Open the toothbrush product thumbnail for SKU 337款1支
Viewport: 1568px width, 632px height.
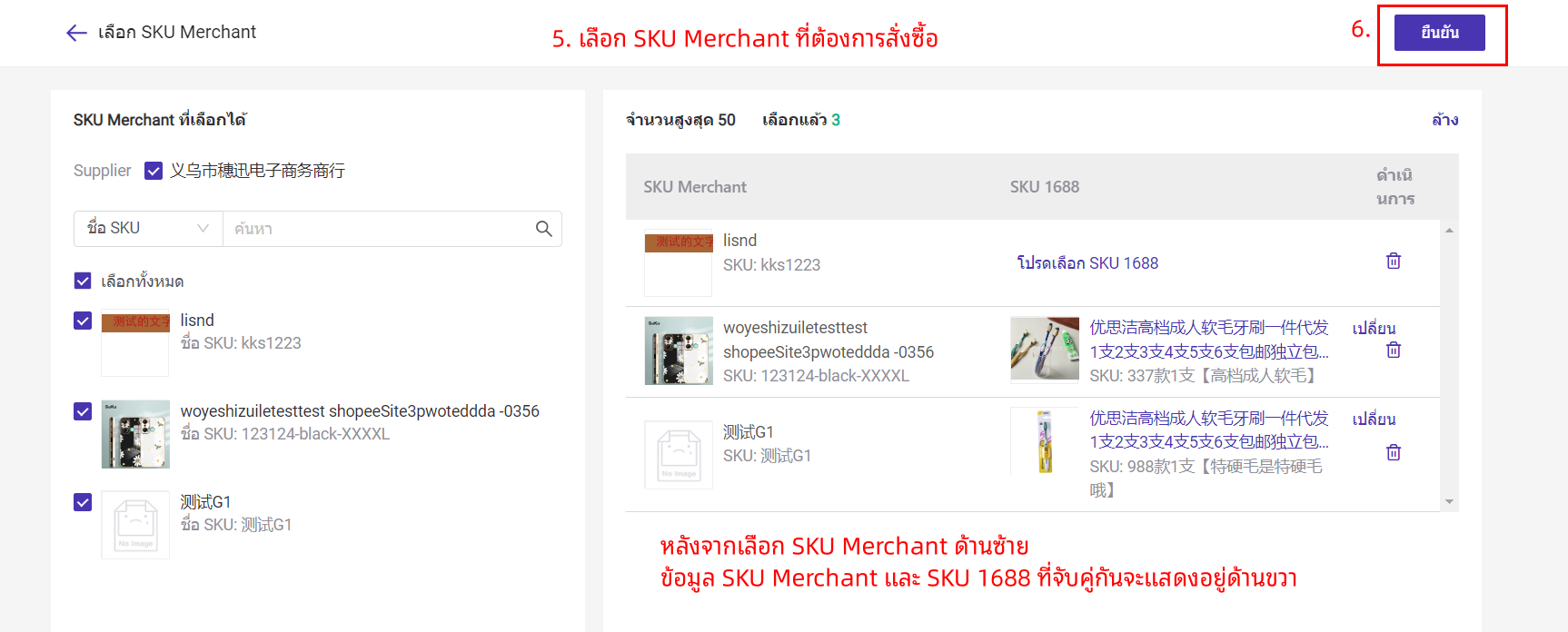click(1045, 349)
